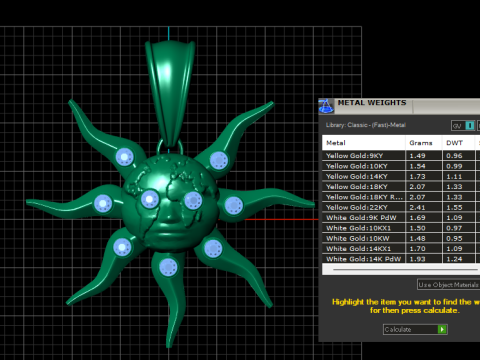Select the Yellow Gold:10KY row
The width and height of the screenshot is (480, 360).
(401, 166)
